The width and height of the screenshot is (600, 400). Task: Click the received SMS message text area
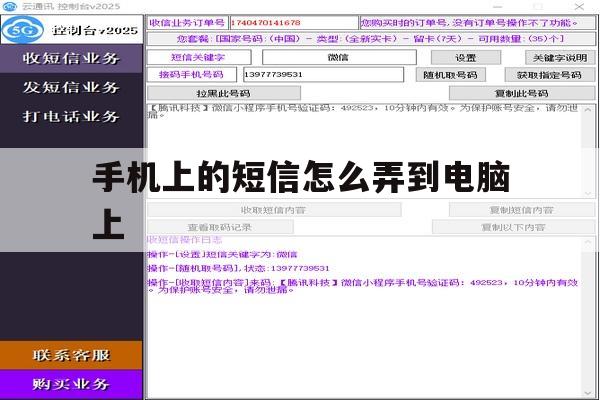364,150
